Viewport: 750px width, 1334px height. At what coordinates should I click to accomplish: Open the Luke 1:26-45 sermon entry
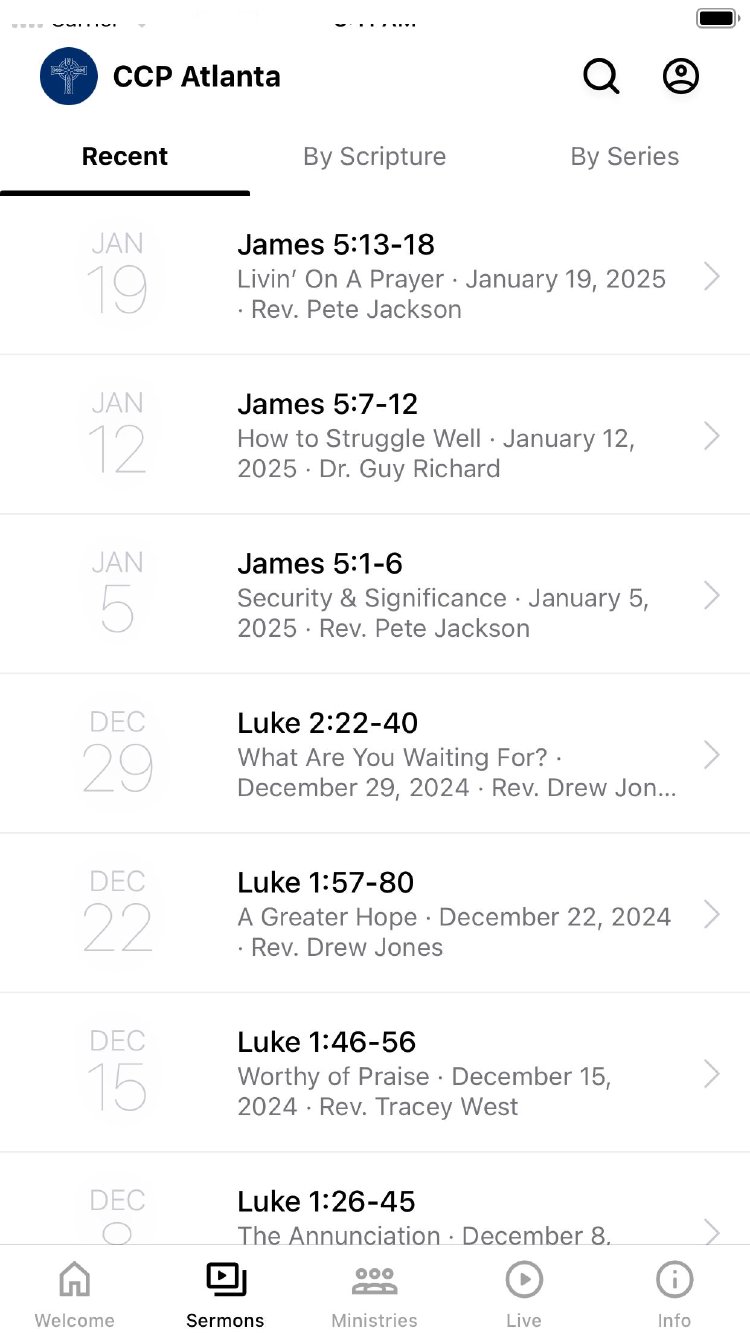click(x=327, y=1202)
